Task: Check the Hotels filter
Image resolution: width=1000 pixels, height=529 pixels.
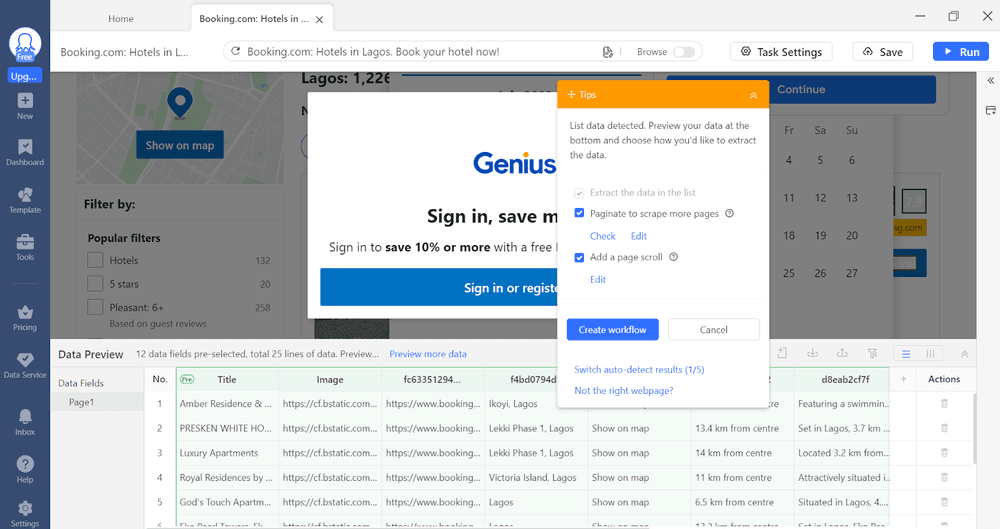Action: (95, 260)
